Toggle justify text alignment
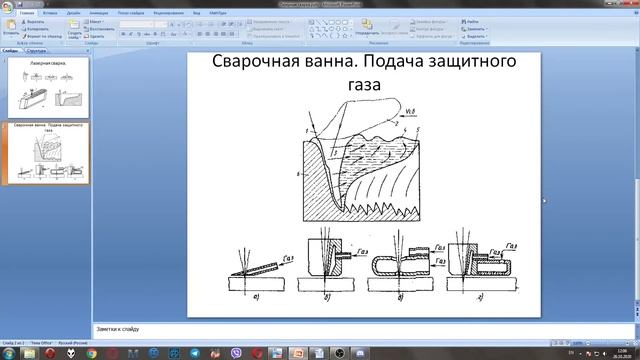The width and height of the screenshot is (640, 360). point(224,34)
